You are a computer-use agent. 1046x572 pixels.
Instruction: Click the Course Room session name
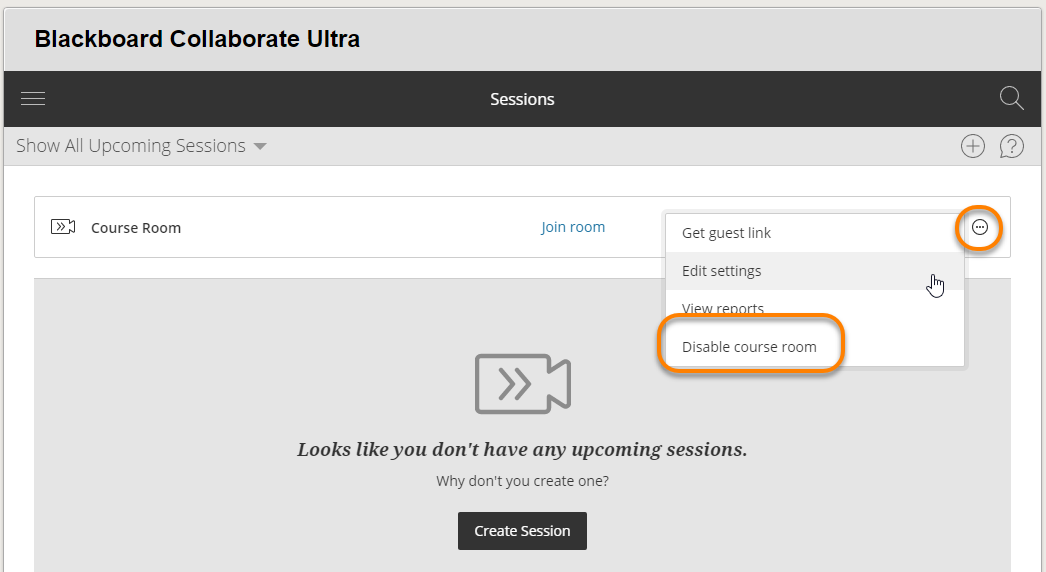pyautogui.click(x=136, y=228)
